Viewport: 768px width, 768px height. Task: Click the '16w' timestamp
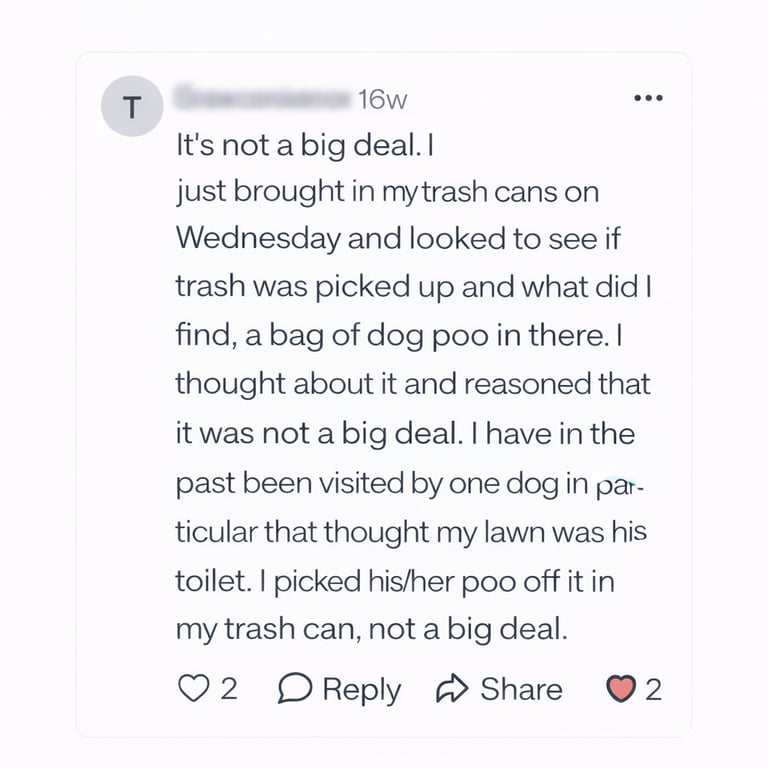coord(383,99)
